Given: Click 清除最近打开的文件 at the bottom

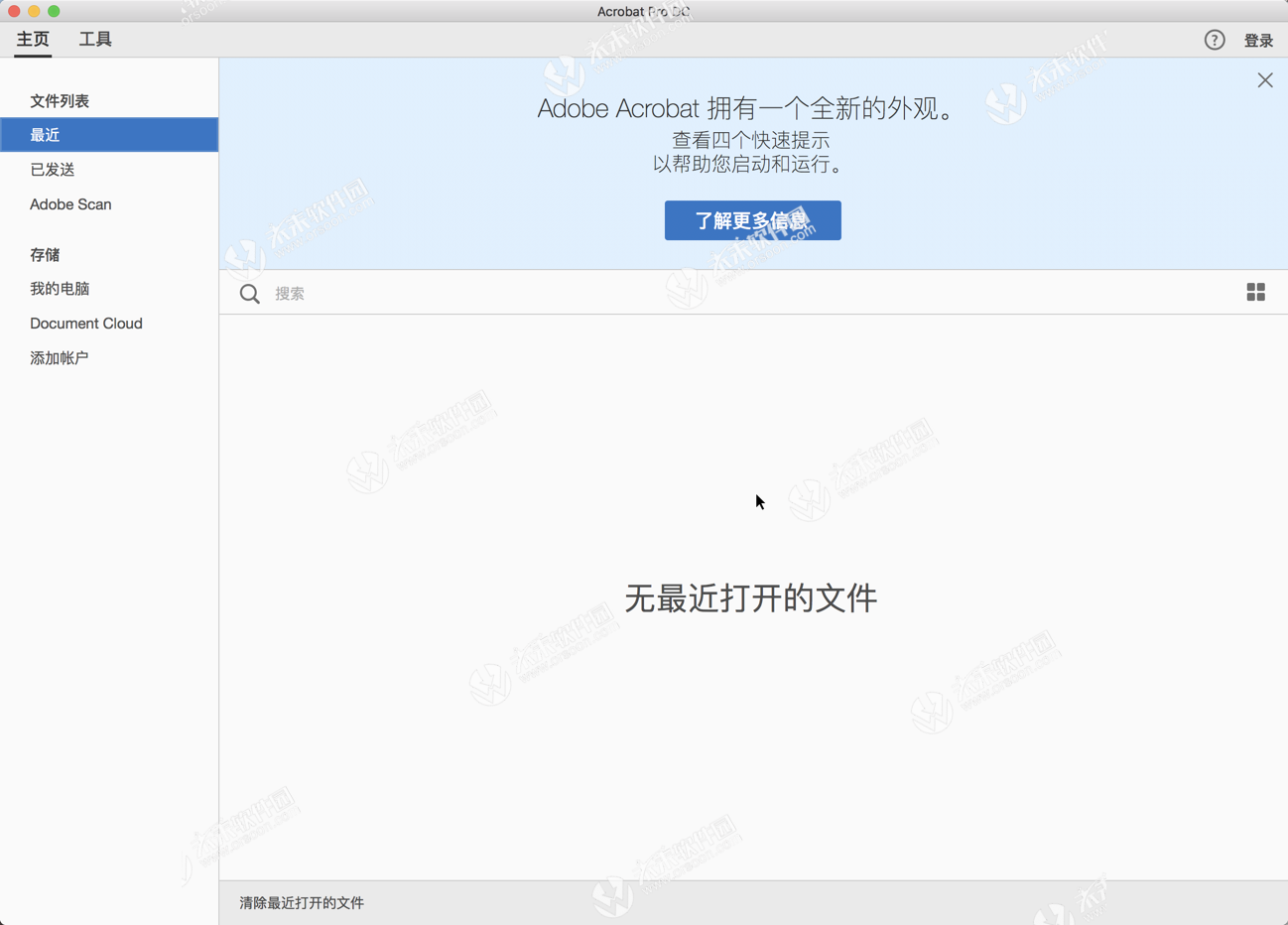Looking at the screenshot, I should (x=302, y=903).
